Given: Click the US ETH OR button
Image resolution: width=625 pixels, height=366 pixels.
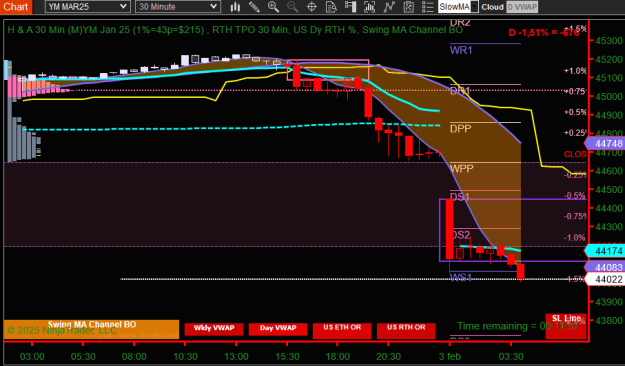Looking at the screenshot, I should (342, 331).
